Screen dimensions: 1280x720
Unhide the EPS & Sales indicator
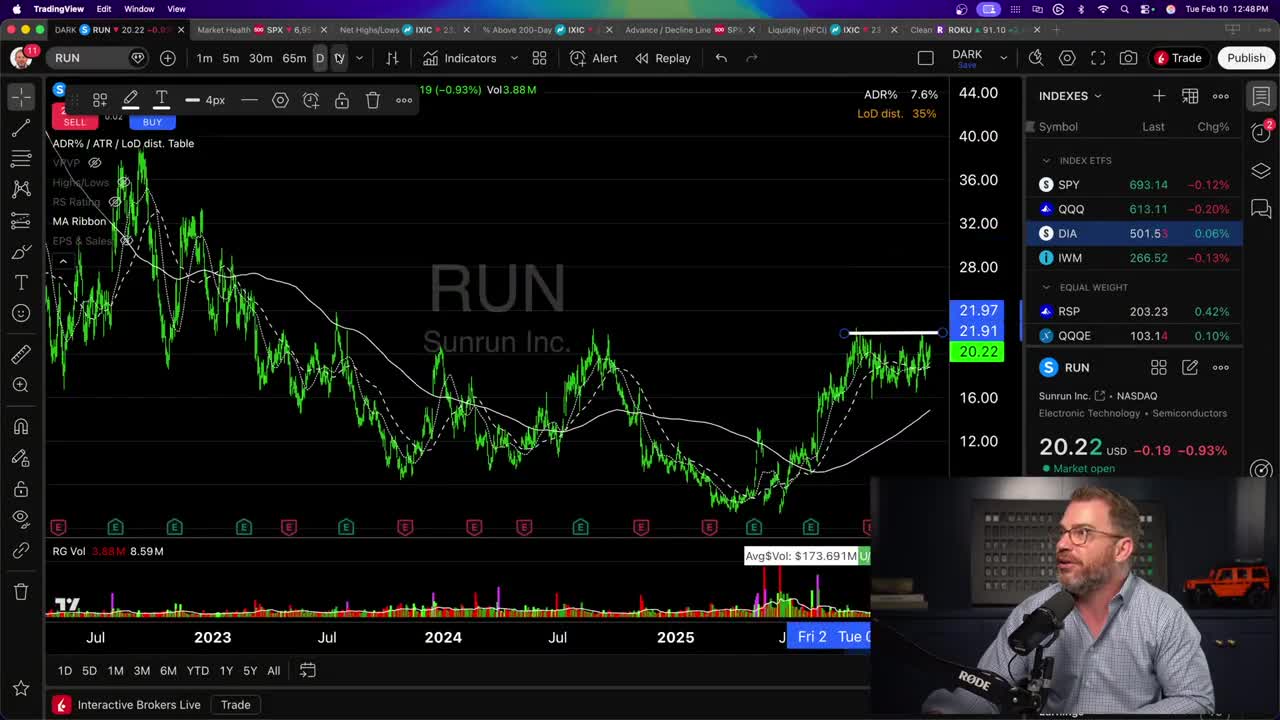point(127,241)
